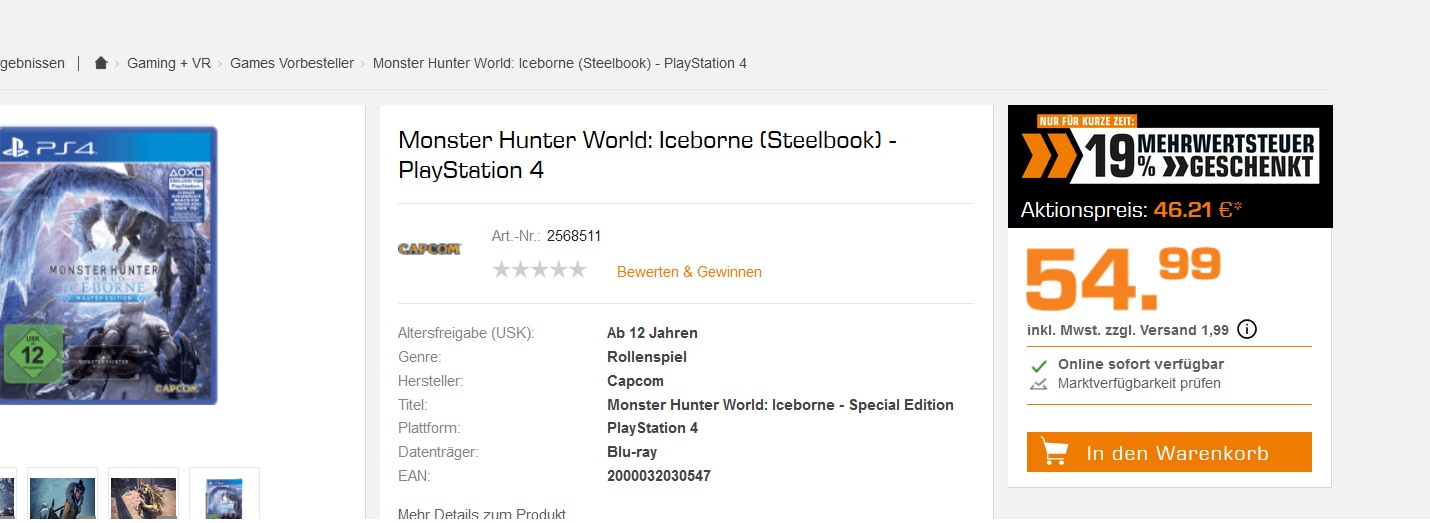Screen dimensions: 1430x523
Task: Click the grey star rating
Action: click(539, 270)
